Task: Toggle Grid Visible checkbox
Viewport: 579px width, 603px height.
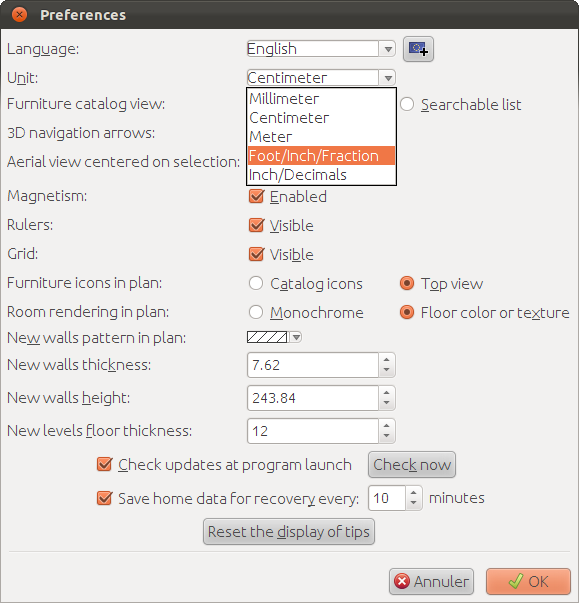Action: pyautogui.click(x=256, y=254)
